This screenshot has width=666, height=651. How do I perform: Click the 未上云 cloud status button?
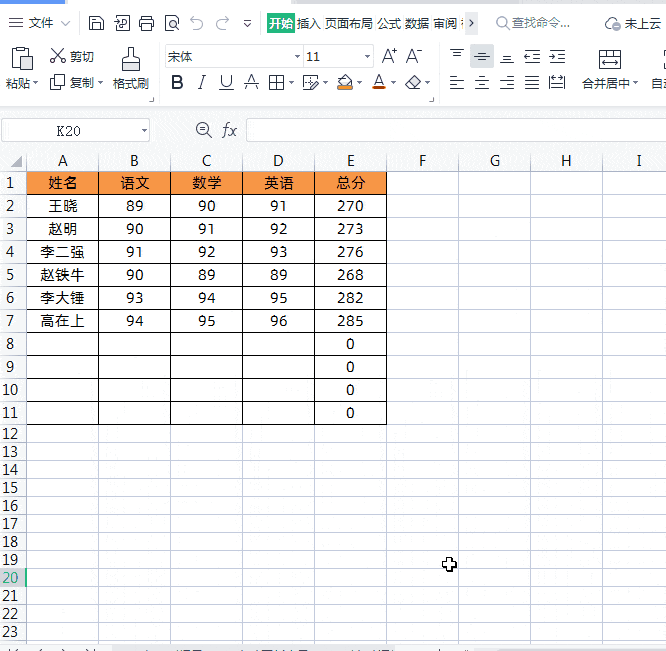point(633,23)
